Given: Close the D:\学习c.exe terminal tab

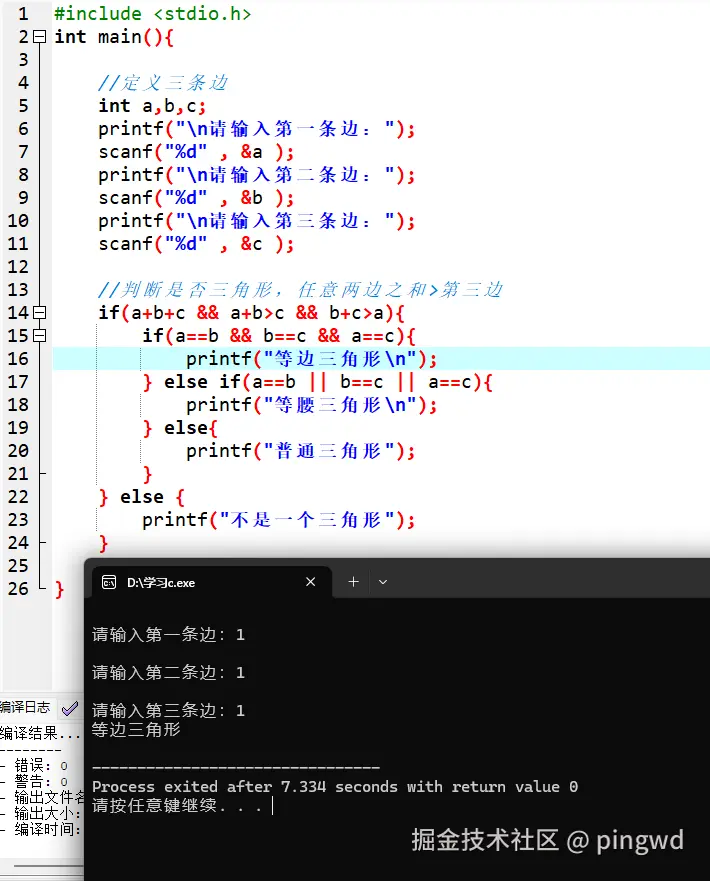Looking at the screenshot, I should pos(311,582).
